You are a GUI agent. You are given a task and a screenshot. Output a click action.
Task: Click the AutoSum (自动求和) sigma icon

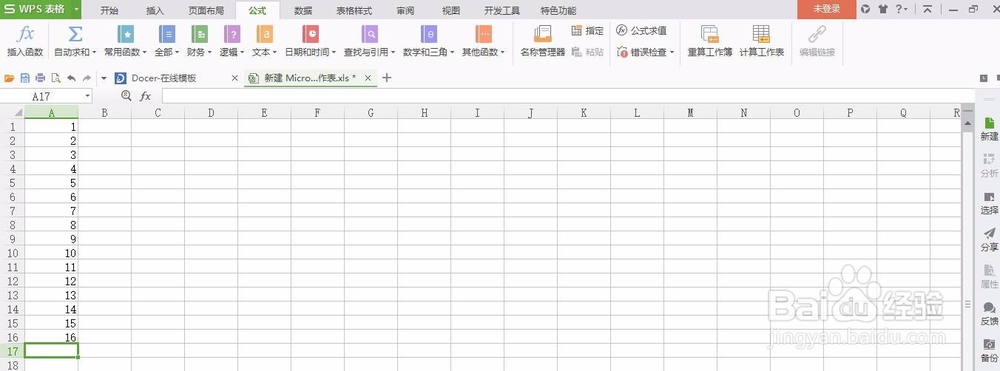75,34
